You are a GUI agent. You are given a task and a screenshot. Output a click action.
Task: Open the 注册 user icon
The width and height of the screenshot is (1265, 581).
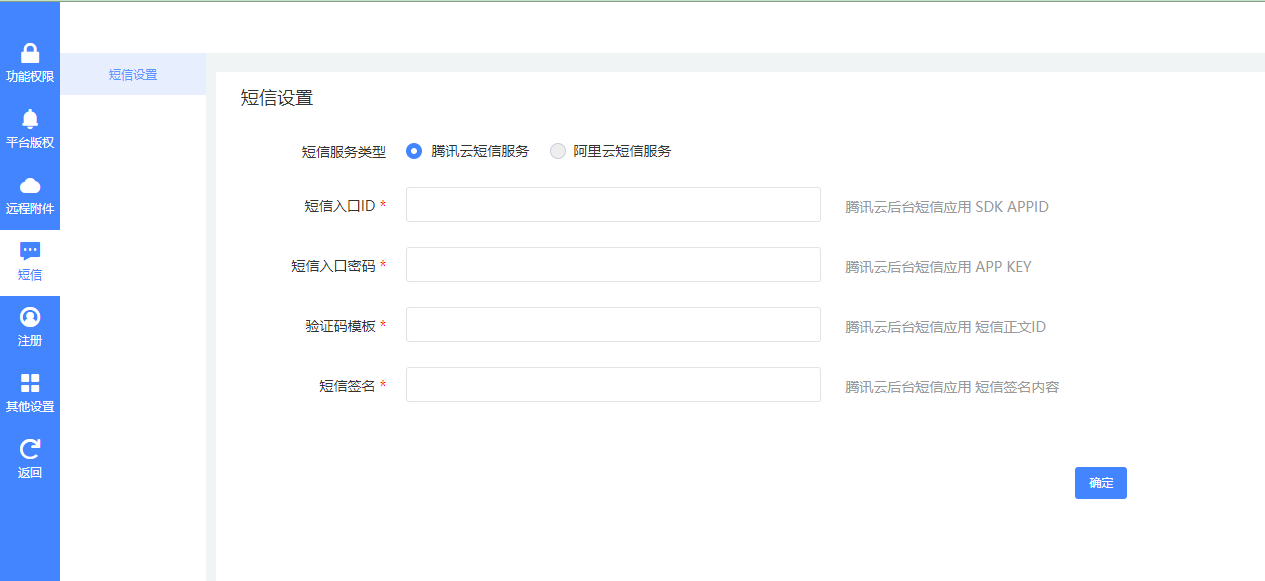(30, 317)
